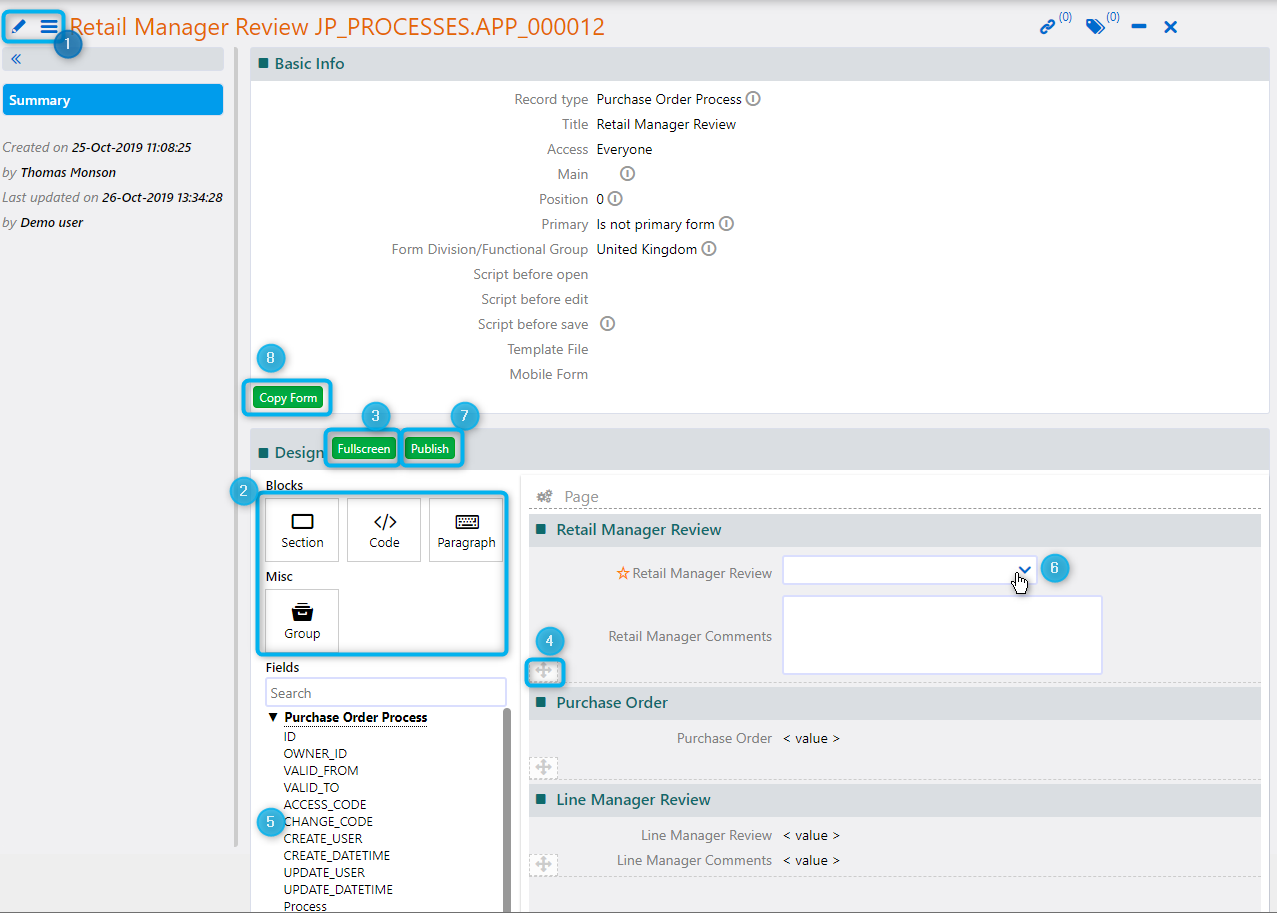Viewport: 1277px width, 913px height.
Task: Select the CHANGE_CODE field
Action: point(328,821)
